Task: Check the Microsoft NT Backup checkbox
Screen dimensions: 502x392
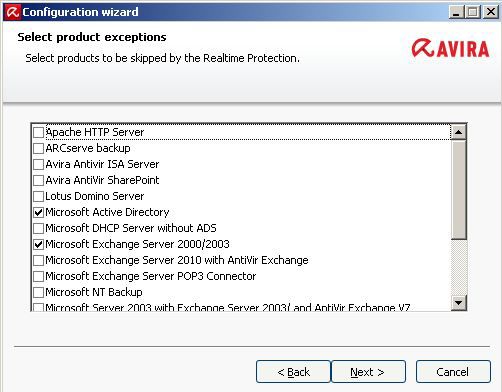Action: 39,292
